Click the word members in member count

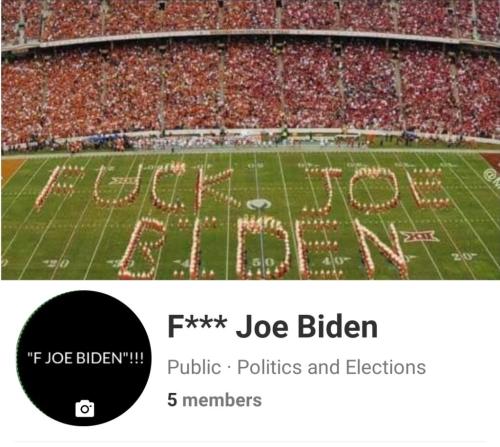pyautogui.click(x=222, y=400)
